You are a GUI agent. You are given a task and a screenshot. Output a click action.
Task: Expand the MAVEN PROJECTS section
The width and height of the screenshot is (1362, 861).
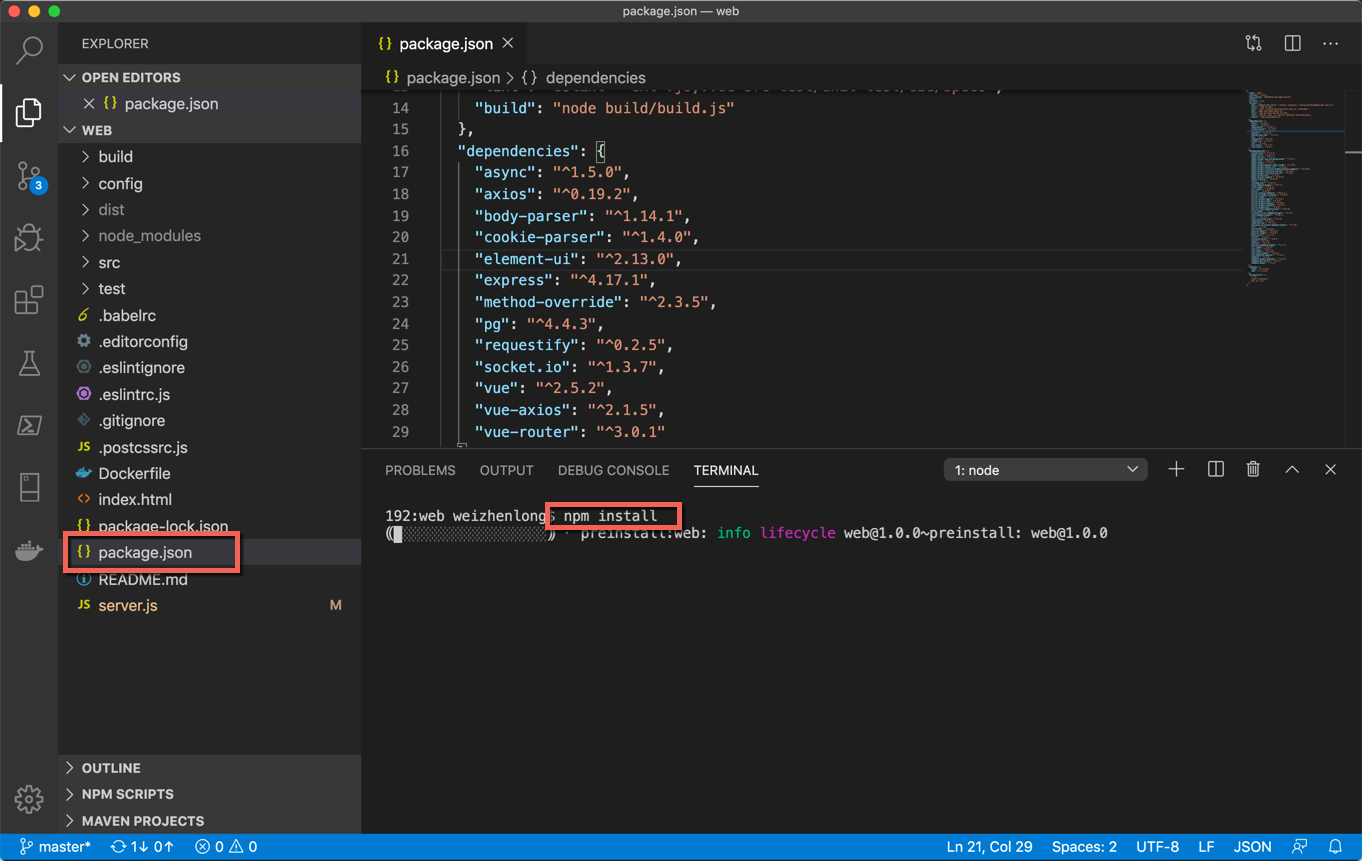pyautogui.click(x=210, y=821)
